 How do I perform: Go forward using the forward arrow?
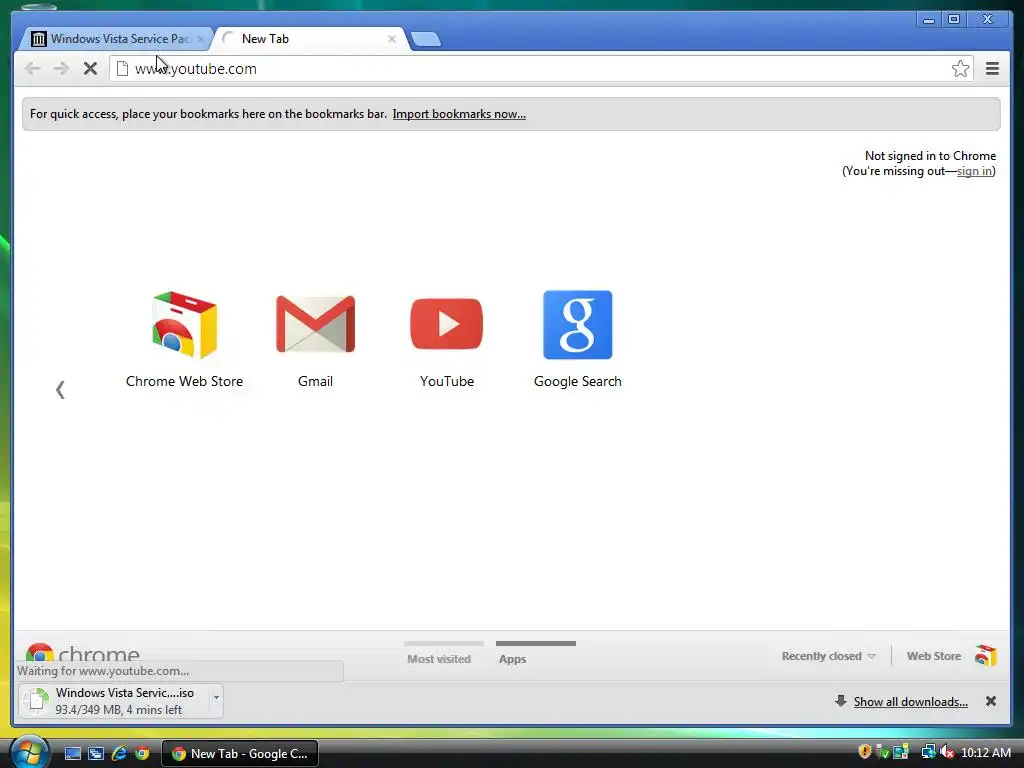click(61, 69)
